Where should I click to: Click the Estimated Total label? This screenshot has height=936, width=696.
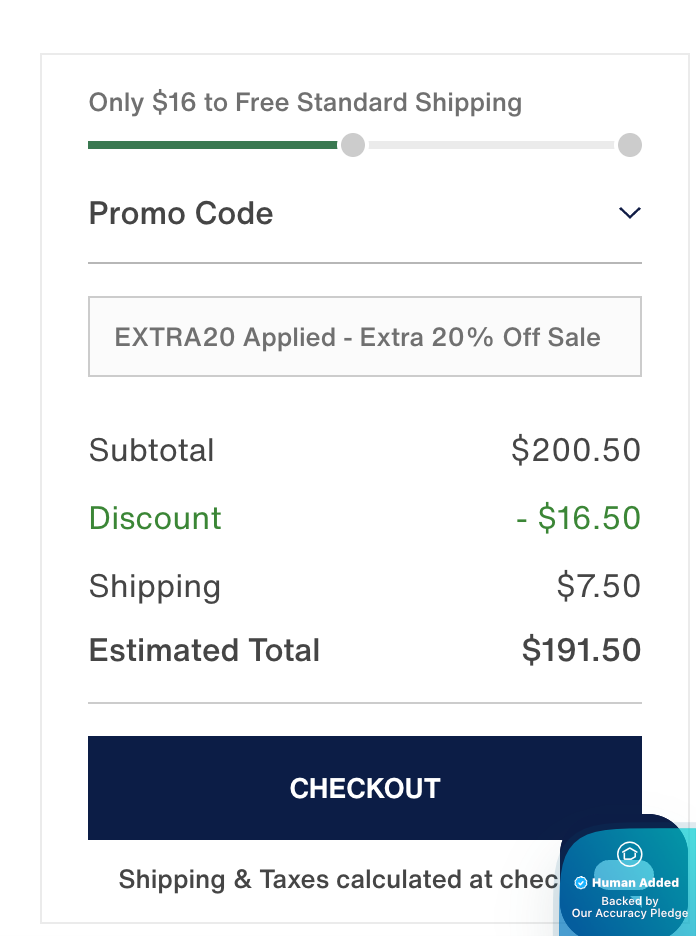point(204,651)
